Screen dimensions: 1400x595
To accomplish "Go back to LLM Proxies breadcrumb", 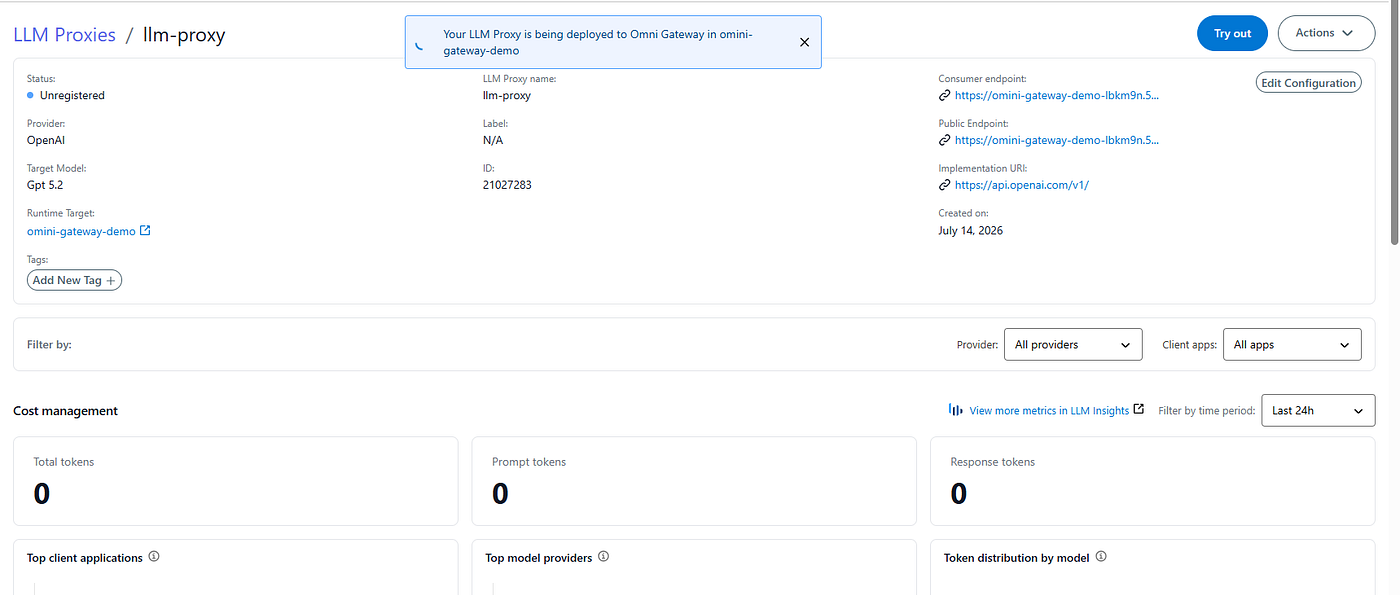I will [64, 35].
